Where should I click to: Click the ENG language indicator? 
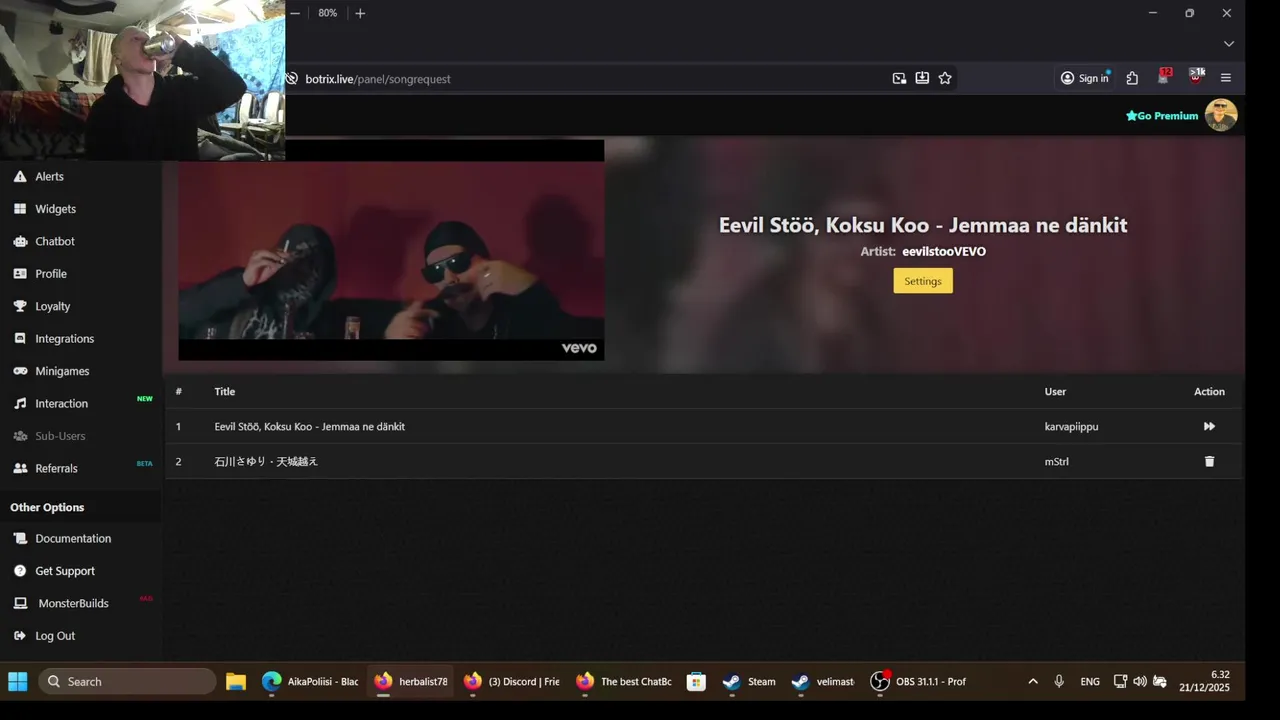(x=1090, y=681)
